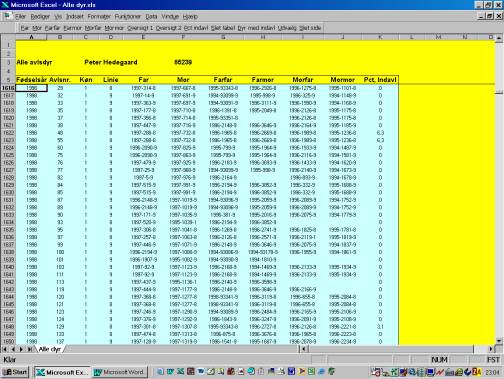
Task: Click the Farfar column heading cell
Action: pos(223,80)
